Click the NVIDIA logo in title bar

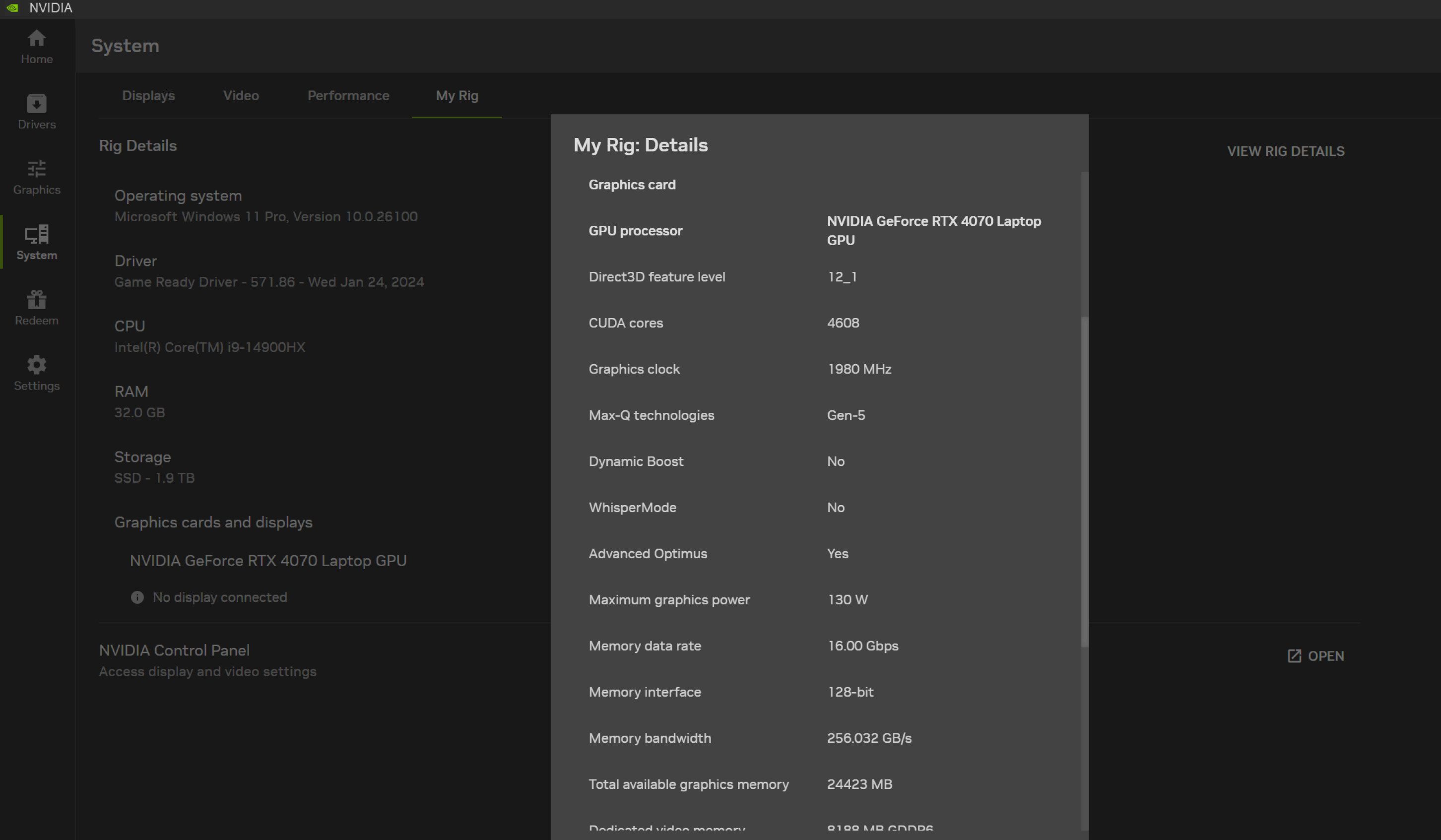click(12, 7)
